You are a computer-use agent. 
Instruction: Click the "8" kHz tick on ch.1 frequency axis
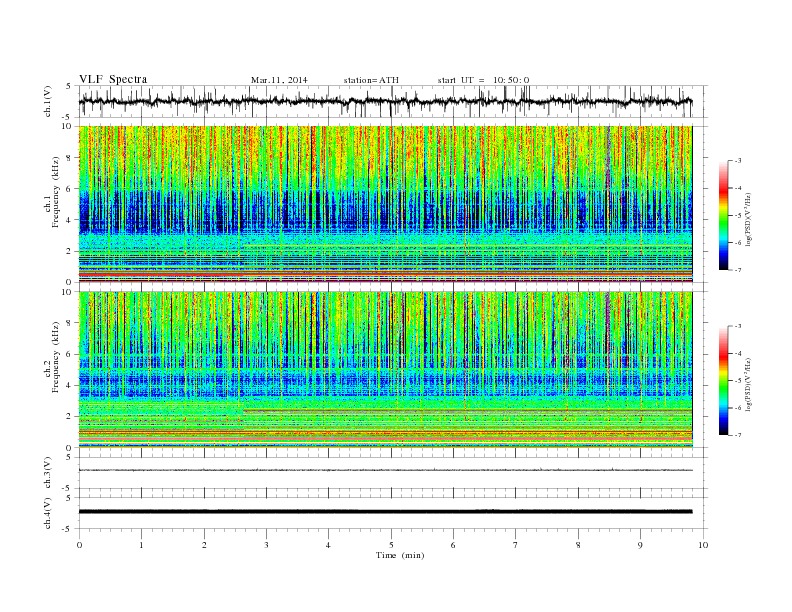click(70, 158)
